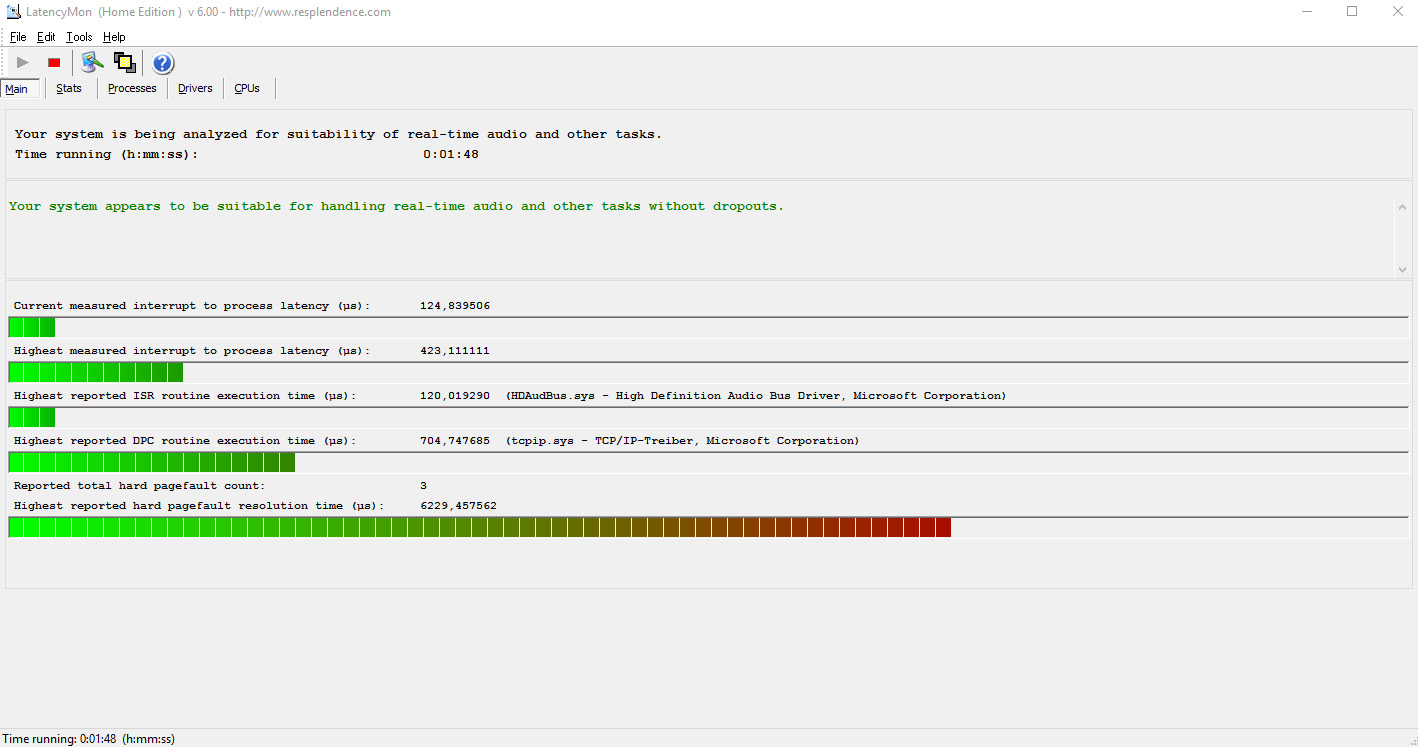Click the hard pagefault count value 3
This screenshot has width=1418, height=747.
(x=423, y=486)
